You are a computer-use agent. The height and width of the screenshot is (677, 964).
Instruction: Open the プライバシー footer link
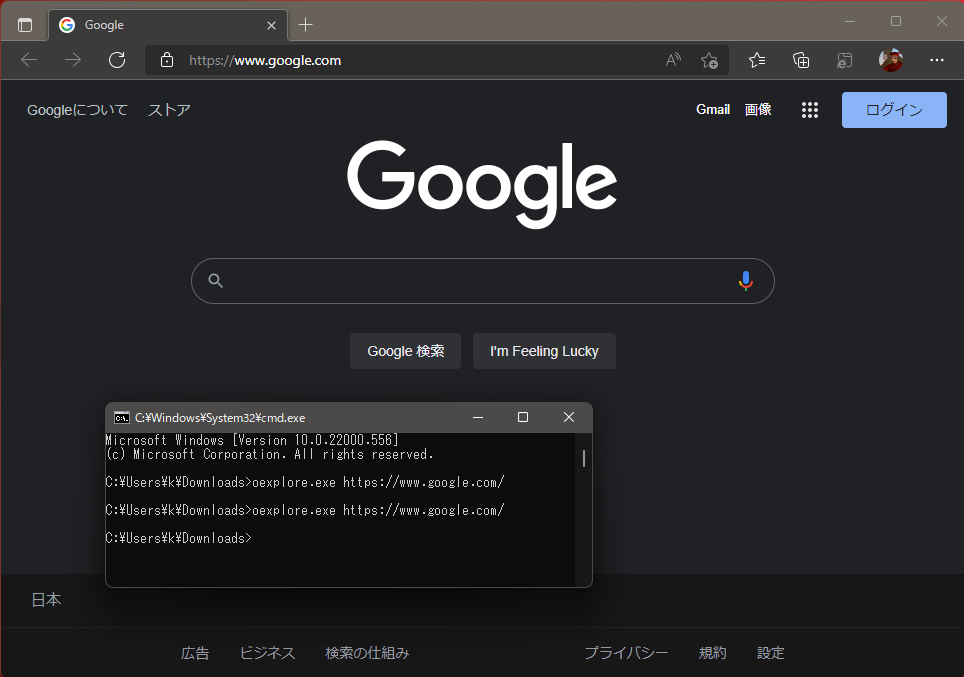tap(626, 653)
